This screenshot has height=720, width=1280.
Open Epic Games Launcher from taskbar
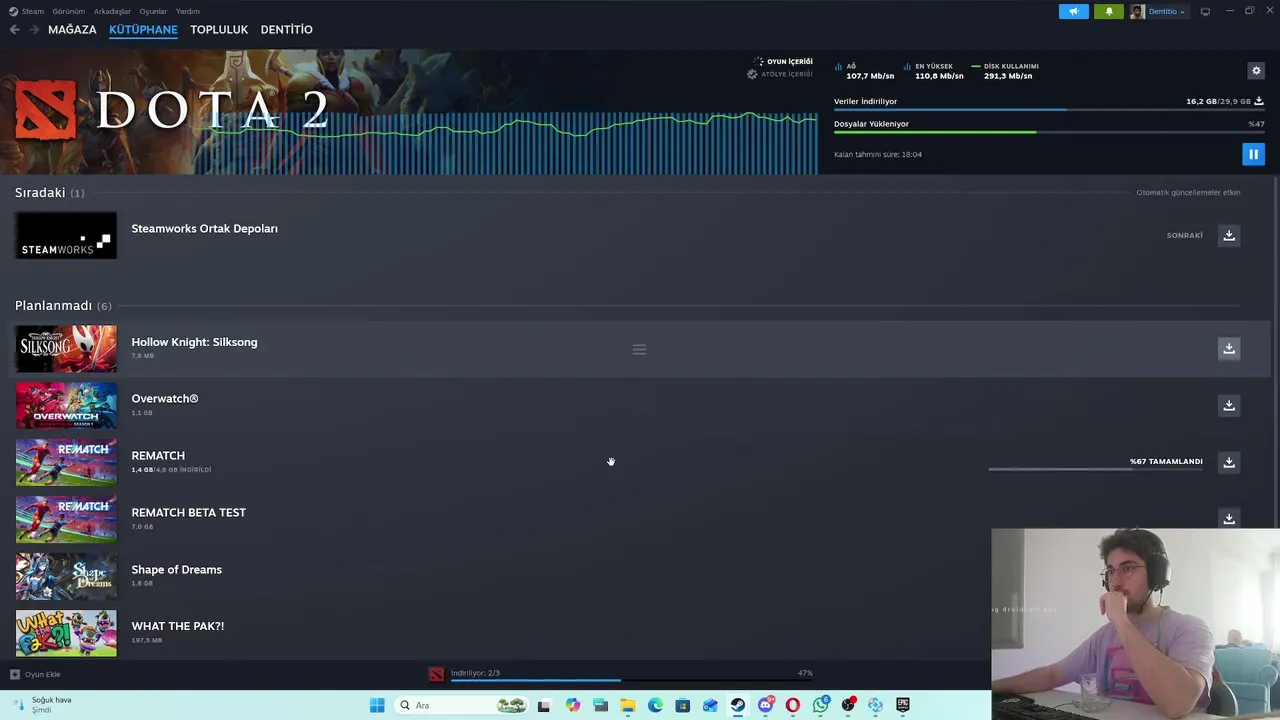[903, 705]
